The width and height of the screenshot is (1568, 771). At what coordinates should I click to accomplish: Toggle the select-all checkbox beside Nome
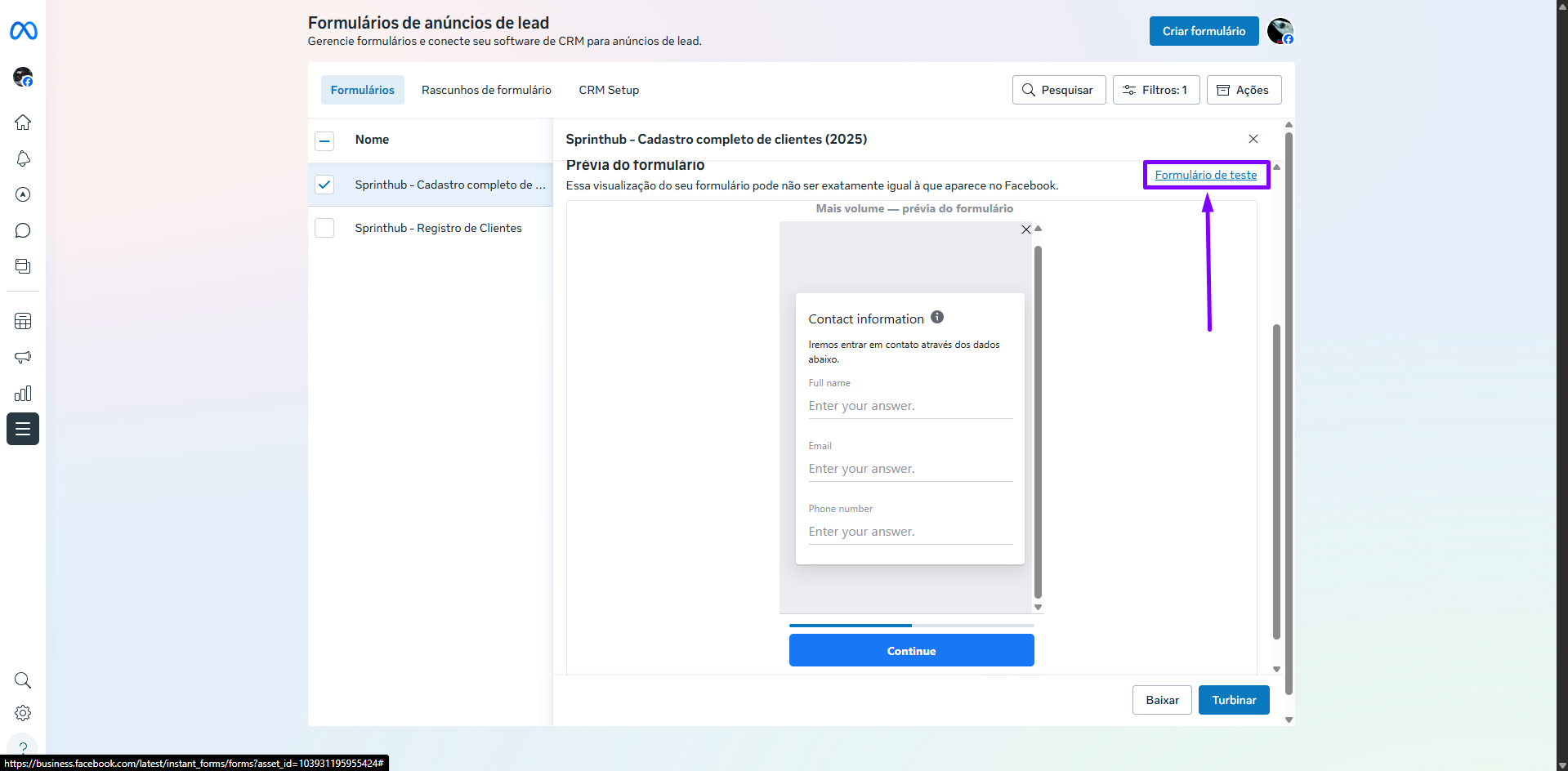[324, 140]
